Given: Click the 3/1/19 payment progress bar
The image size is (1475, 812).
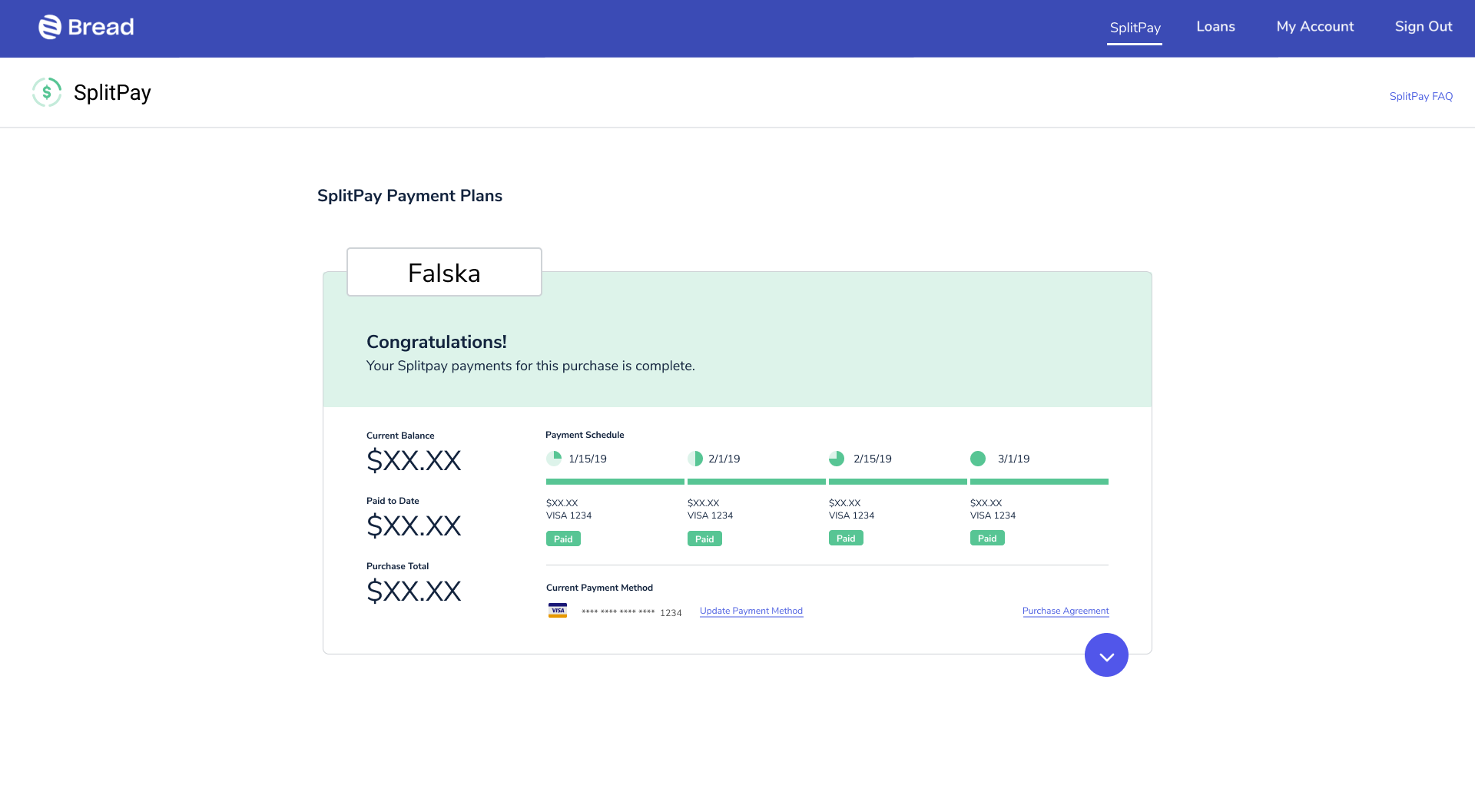Looking at the screenshot, I should (x=1039, y=482).
